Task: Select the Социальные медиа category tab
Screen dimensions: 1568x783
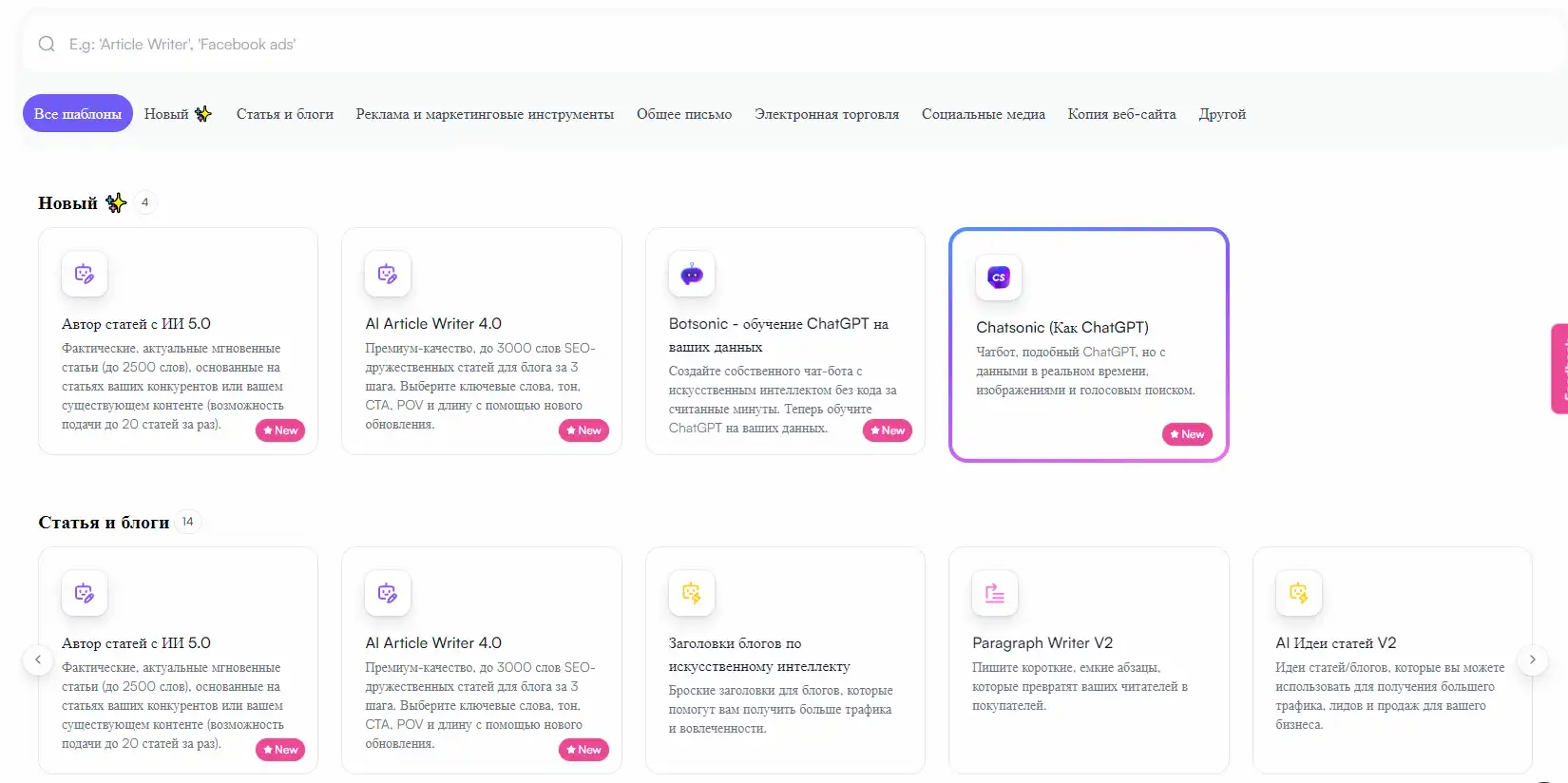Action: [983, 114]
